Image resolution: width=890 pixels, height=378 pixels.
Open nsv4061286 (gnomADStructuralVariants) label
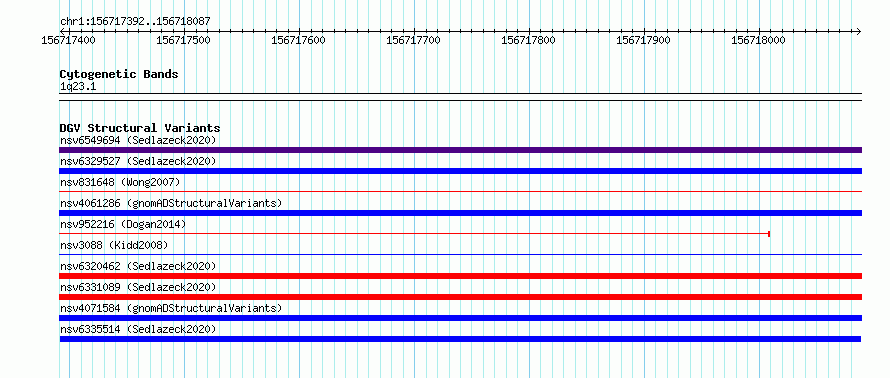[x=171, y=203]
